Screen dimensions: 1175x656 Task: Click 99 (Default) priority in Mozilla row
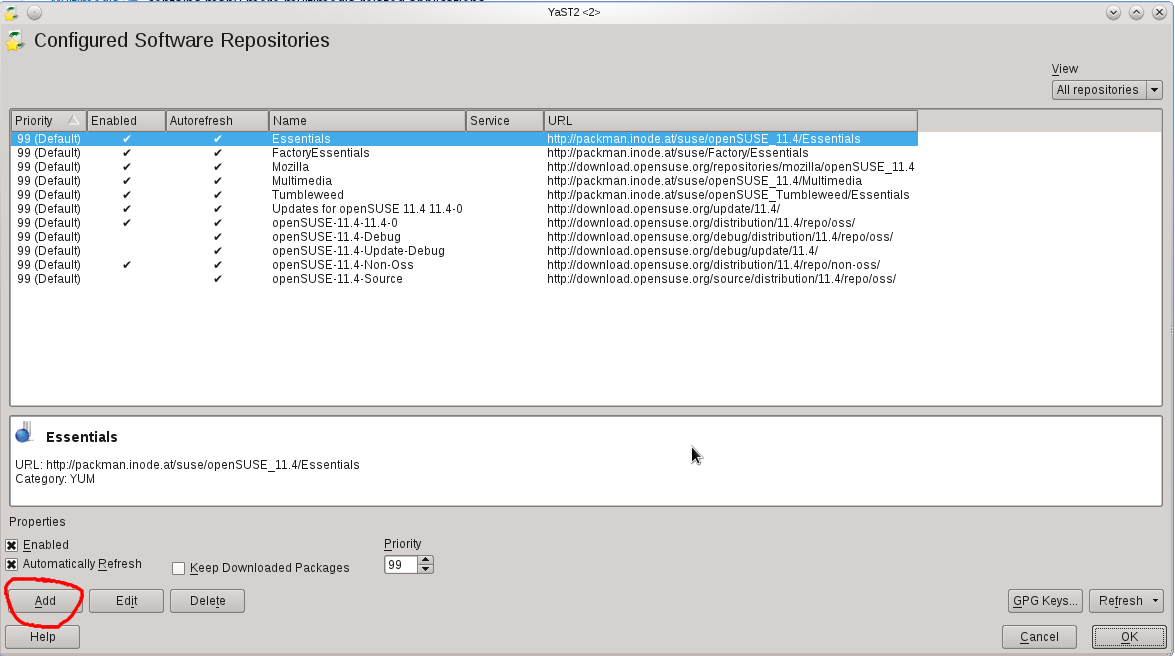tap(49, 166)
